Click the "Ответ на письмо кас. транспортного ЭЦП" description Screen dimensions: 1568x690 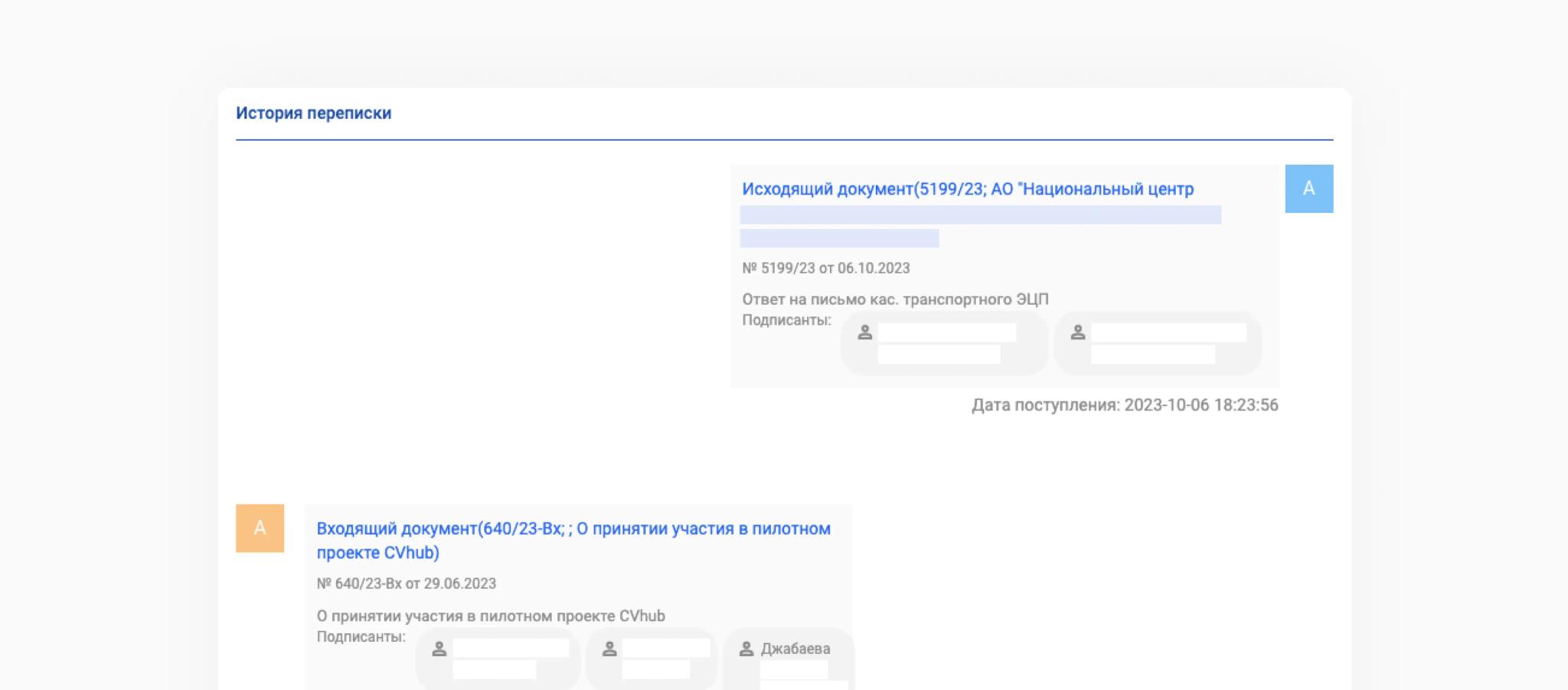tap(895, 299)
